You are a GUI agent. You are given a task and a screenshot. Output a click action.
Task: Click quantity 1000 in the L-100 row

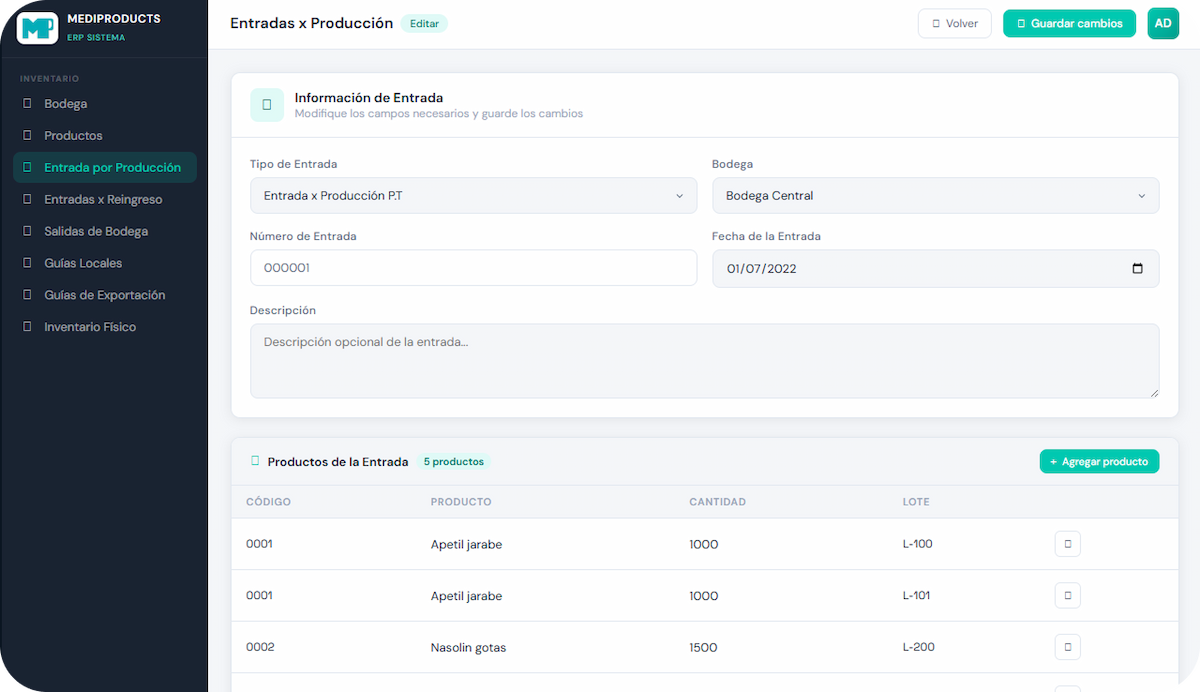coord(704,545)
